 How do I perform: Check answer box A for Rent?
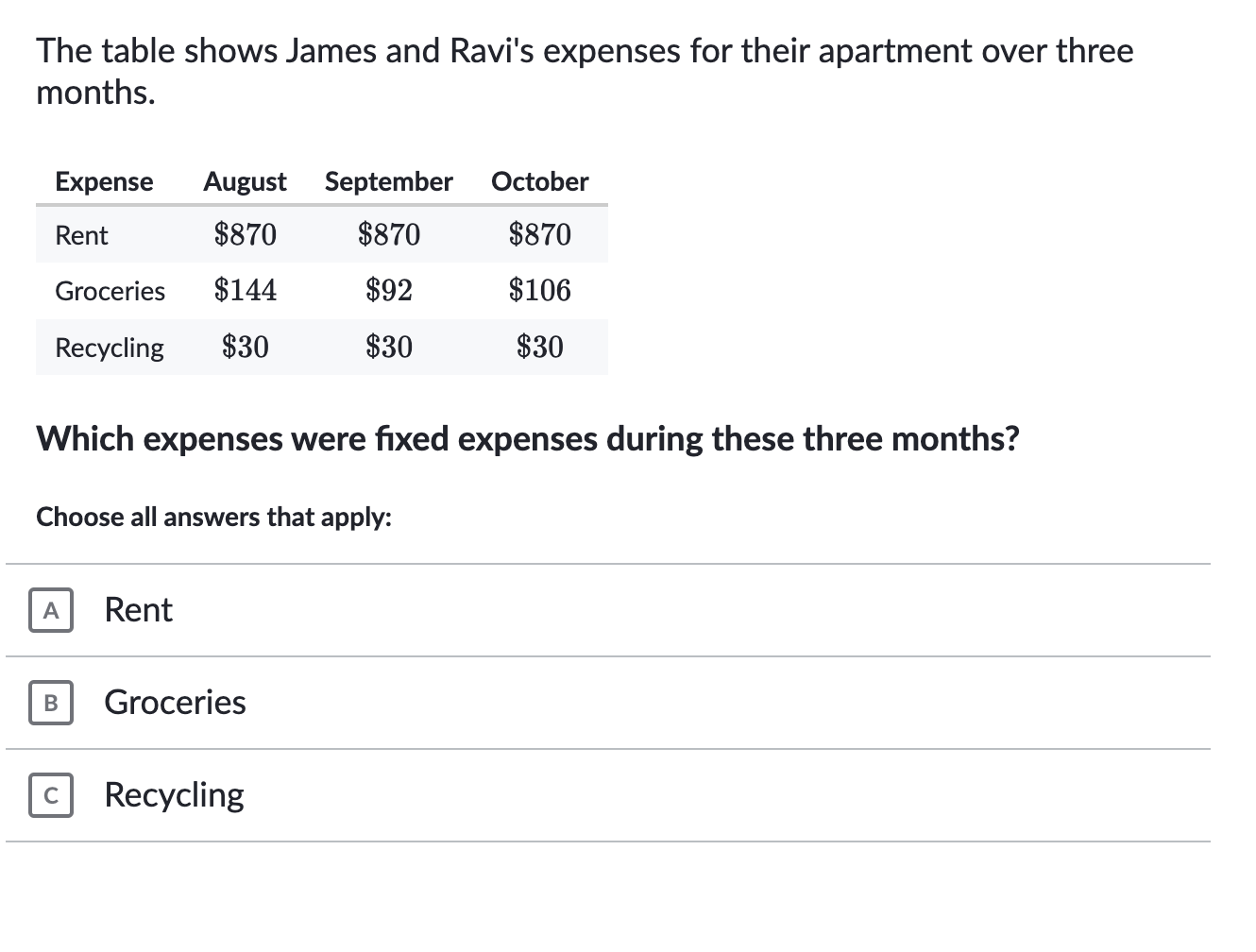pos(51,611)
